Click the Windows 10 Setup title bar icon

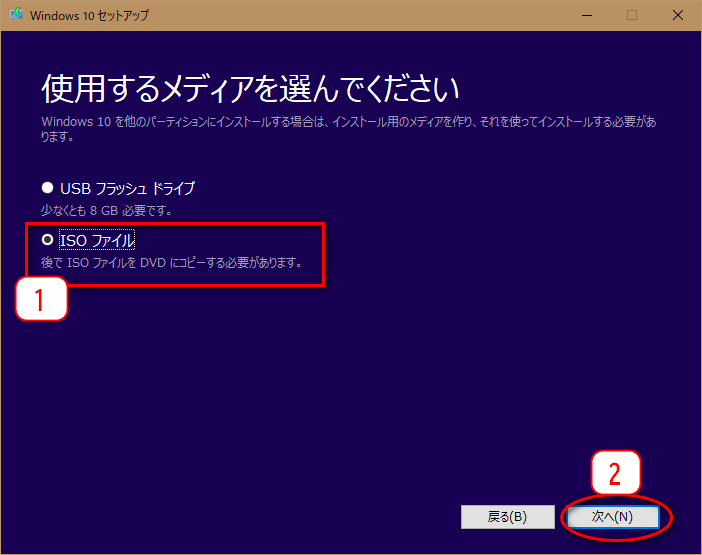coord(16,15)
